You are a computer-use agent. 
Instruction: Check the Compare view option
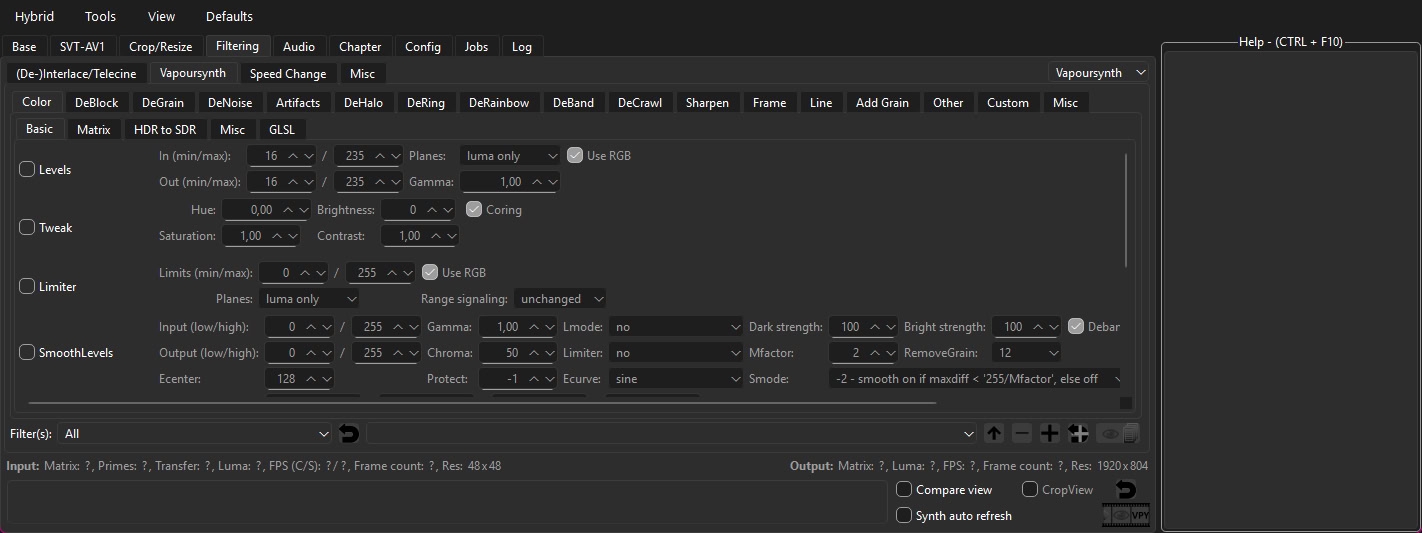tap(904, 490)
